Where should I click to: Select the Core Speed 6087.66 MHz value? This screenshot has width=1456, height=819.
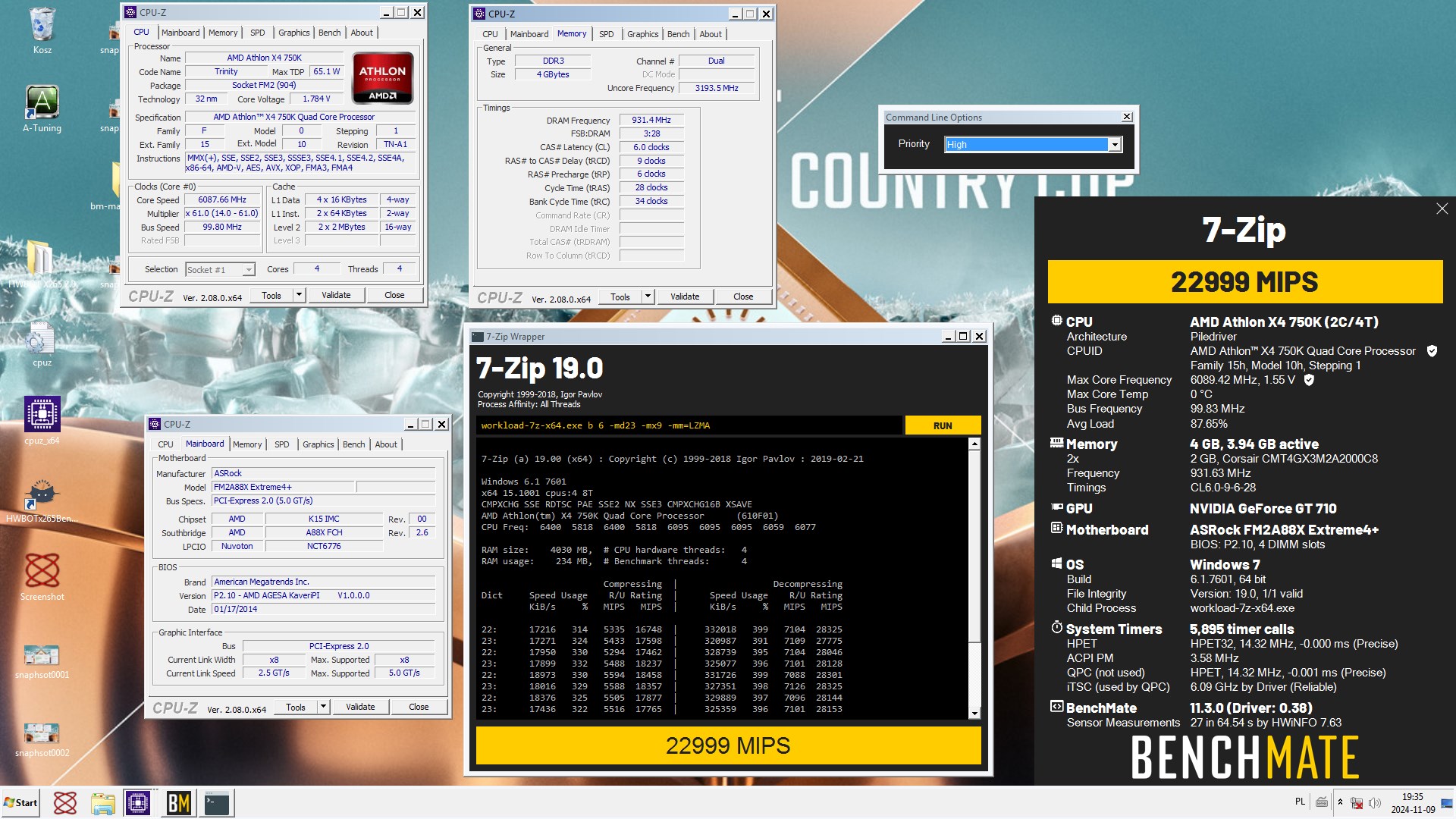pos(222,200)
